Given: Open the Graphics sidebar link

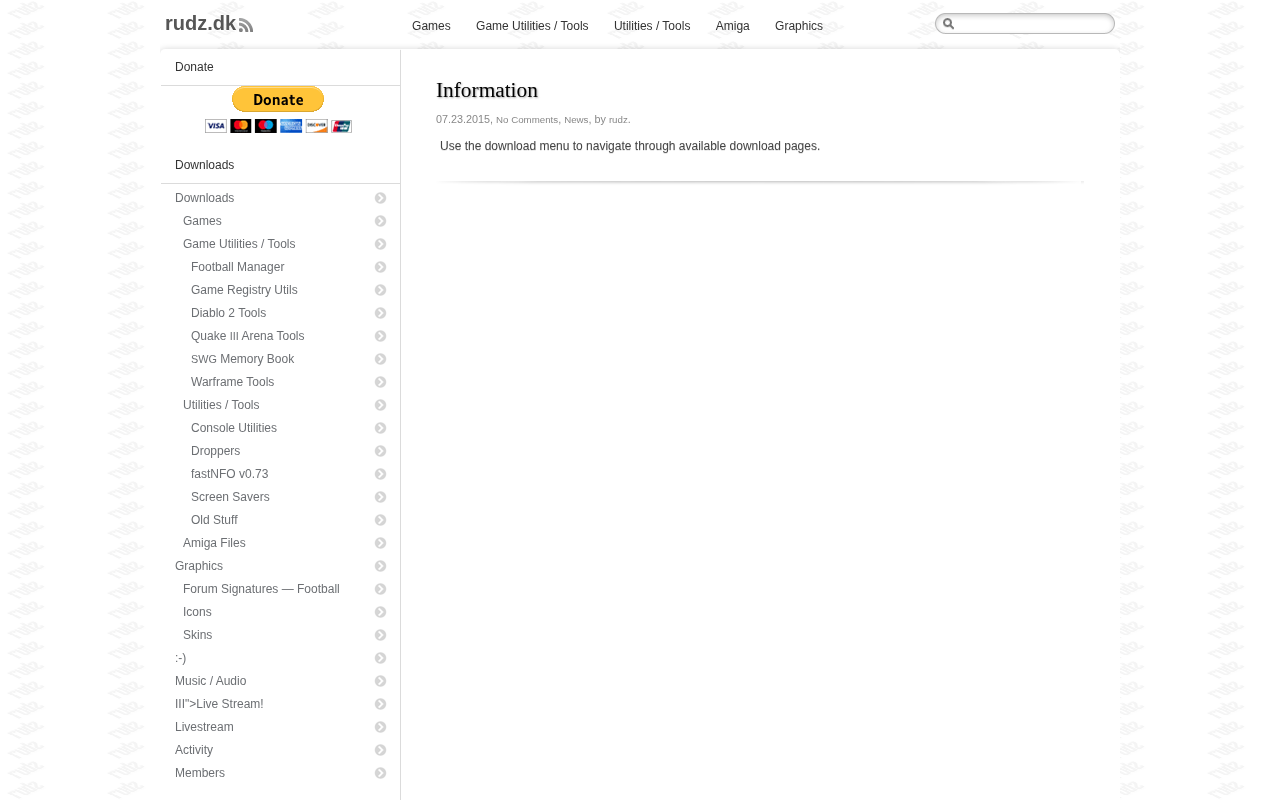Looking at the screenshot, I should pyautogui.click(x=199, y=566).
